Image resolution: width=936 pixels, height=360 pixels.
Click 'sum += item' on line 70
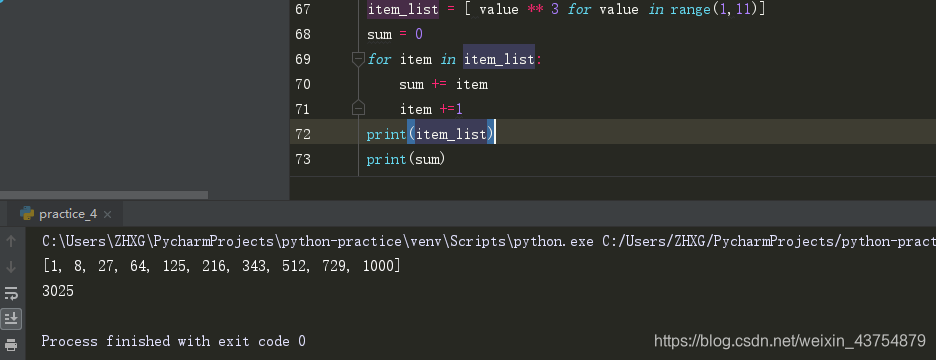(x=444, y=84)
